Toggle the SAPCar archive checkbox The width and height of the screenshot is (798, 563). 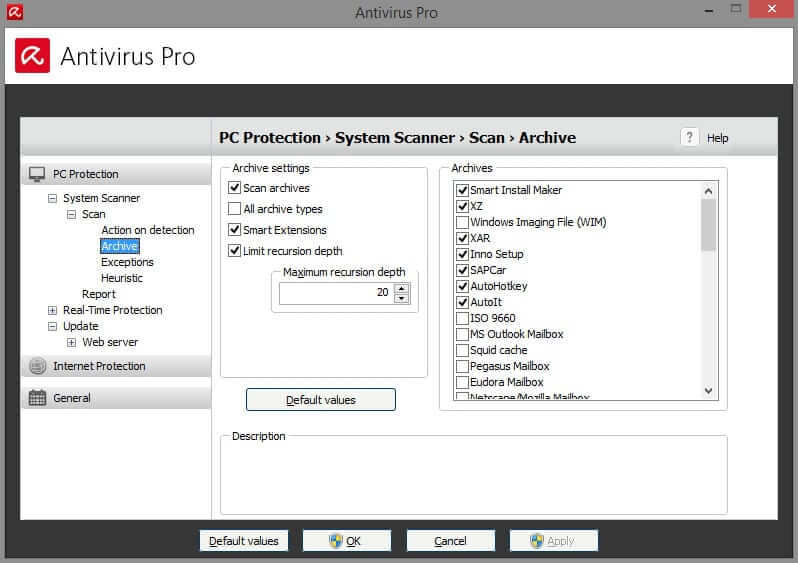[x=462, y=270]
